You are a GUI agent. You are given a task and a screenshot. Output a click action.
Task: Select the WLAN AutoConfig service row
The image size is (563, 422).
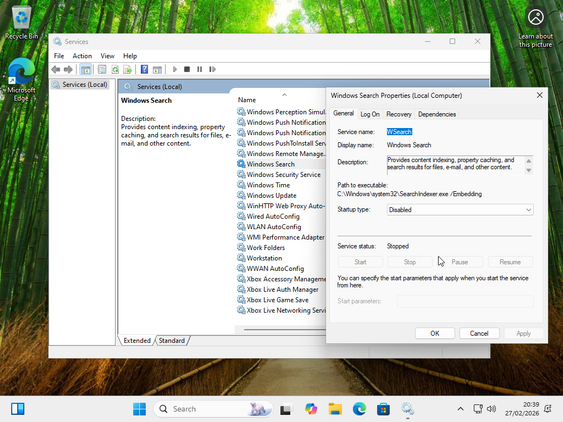[281, 227]
